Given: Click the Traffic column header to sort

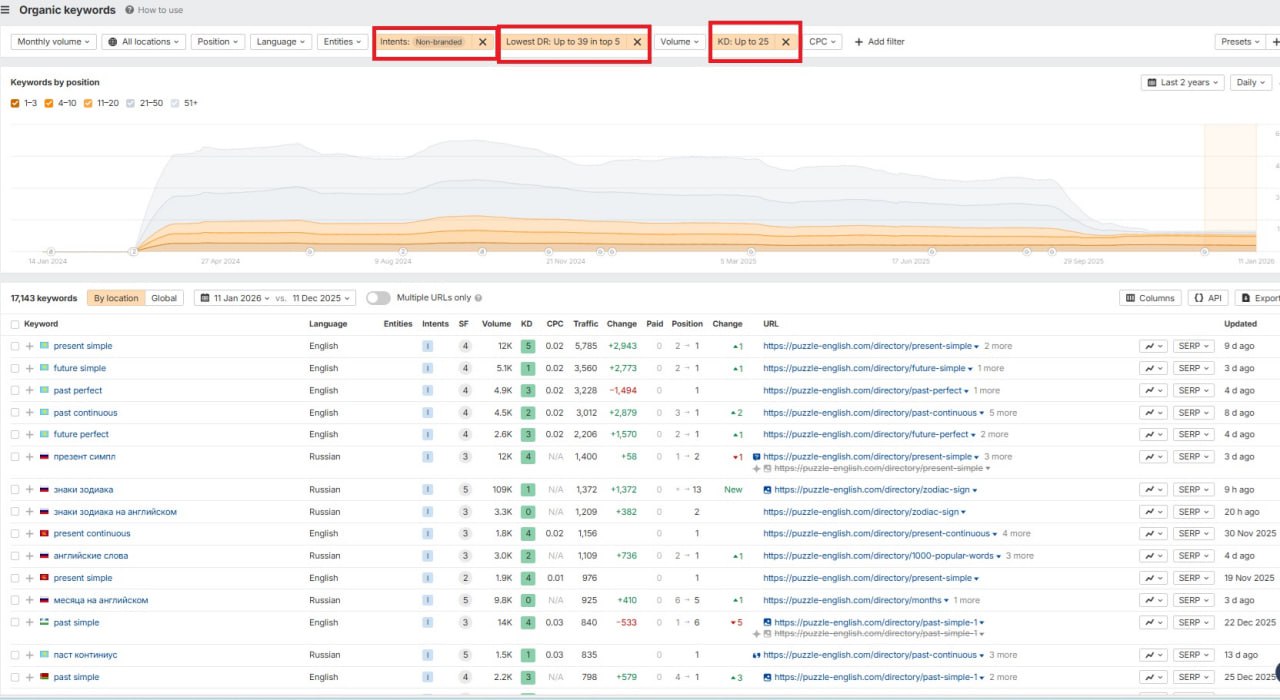Looking at the screenshot, I should (585, 324).
